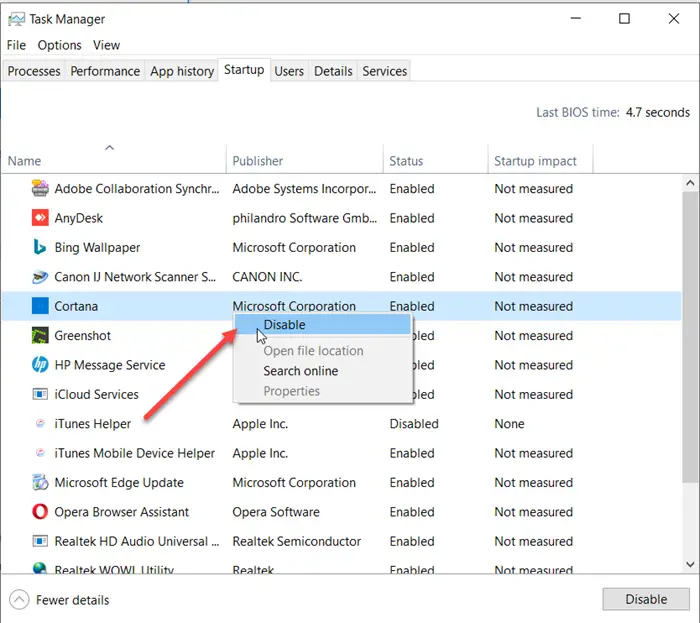The image size is (700, 623).
Task: Select the HP Message Service entry
Action: [110, 365]
